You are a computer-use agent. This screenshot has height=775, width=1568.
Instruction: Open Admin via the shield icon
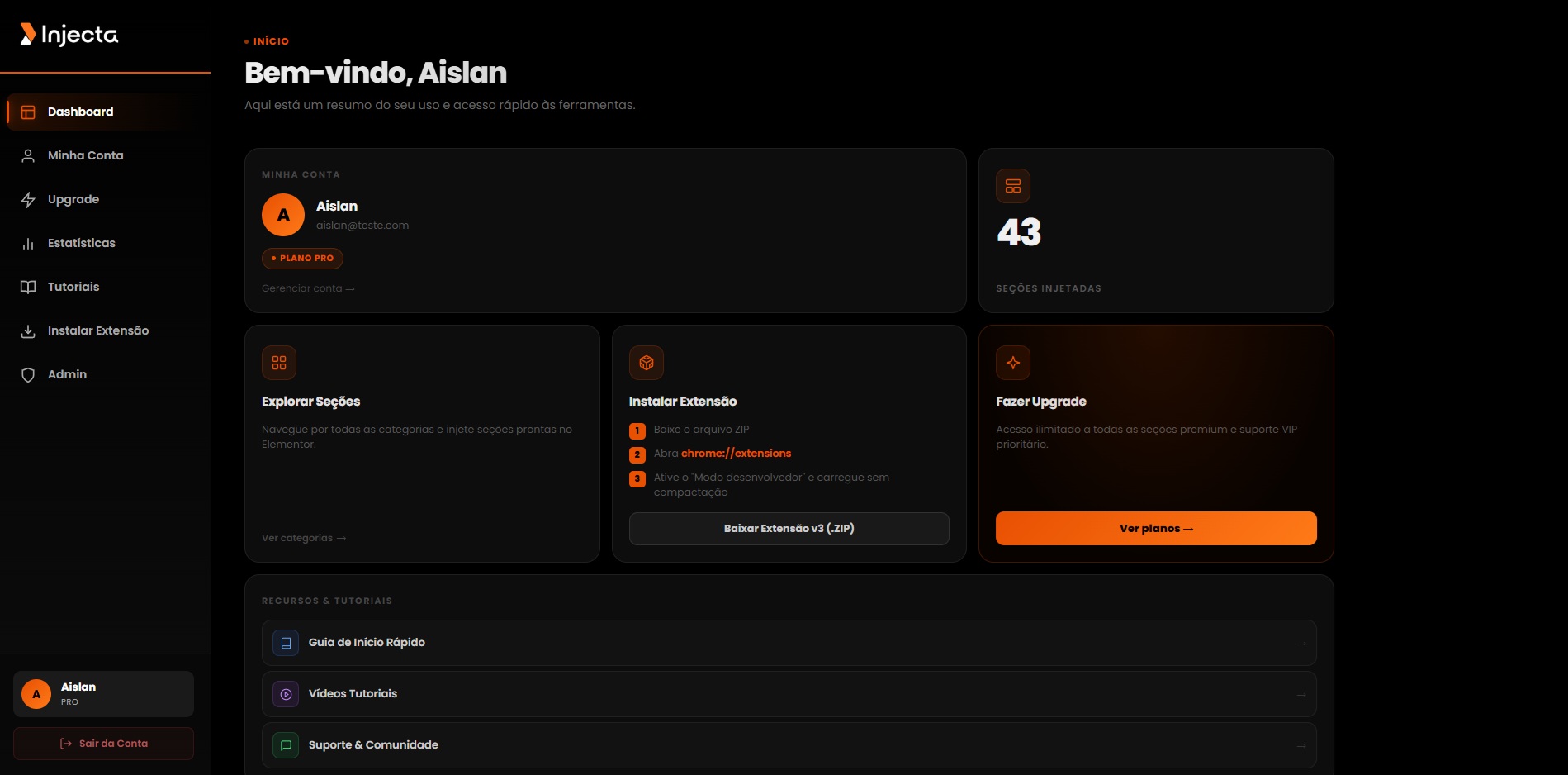pyautogui.click(x=28, y=374)
